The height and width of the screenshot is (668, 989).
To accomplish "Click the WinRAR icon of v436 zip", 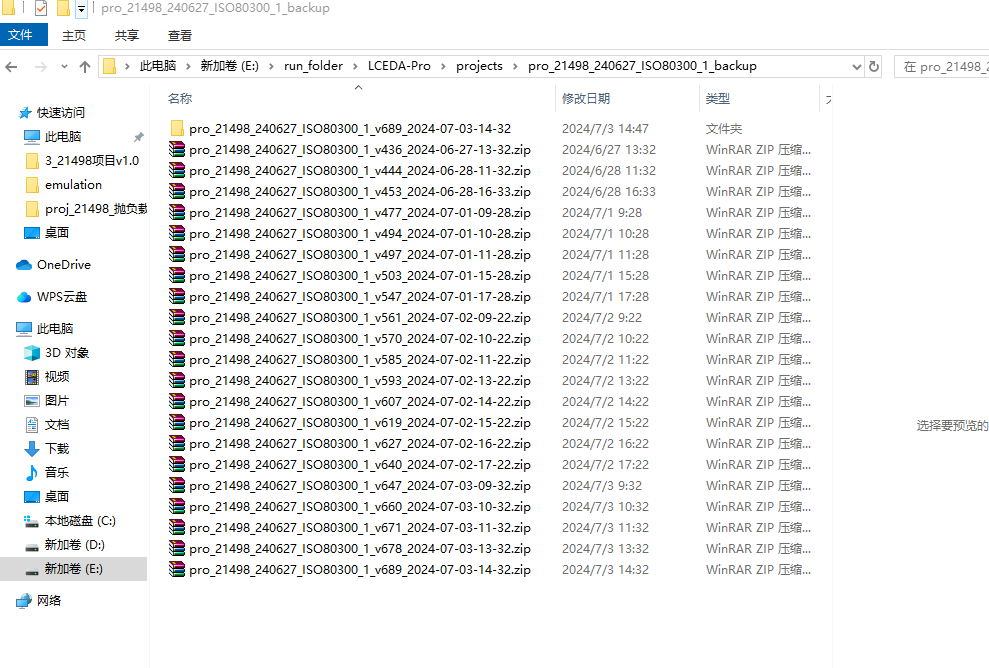I will point(177,149).
